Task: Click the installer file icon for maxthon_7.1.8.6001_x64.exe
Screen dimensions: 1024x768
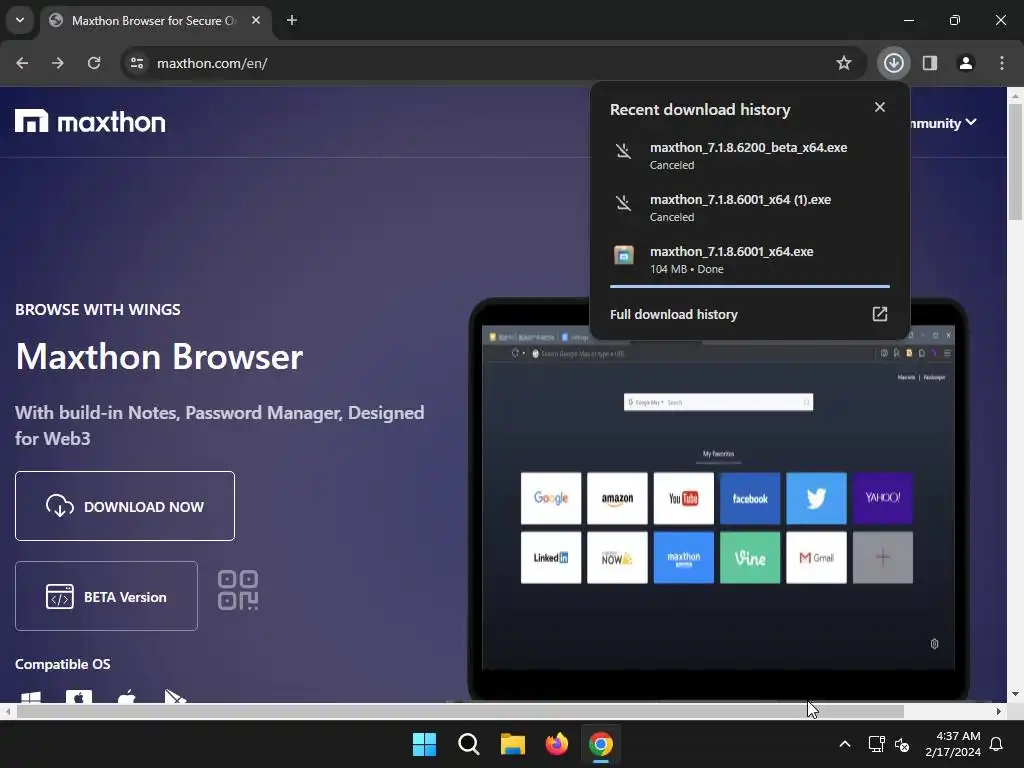Action: click(x=624, y=255)
